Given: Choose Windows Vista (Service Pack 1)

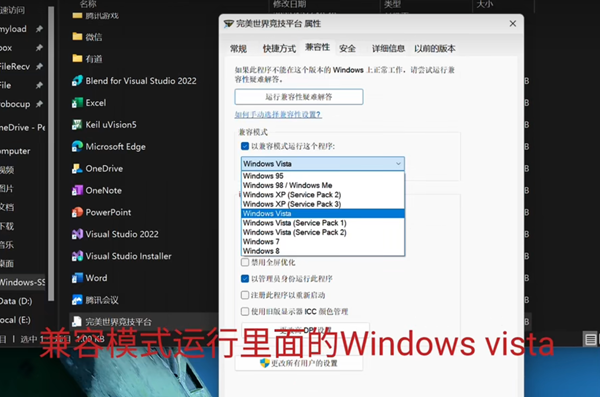Looking at the screenshot, I should coord(323,223).
